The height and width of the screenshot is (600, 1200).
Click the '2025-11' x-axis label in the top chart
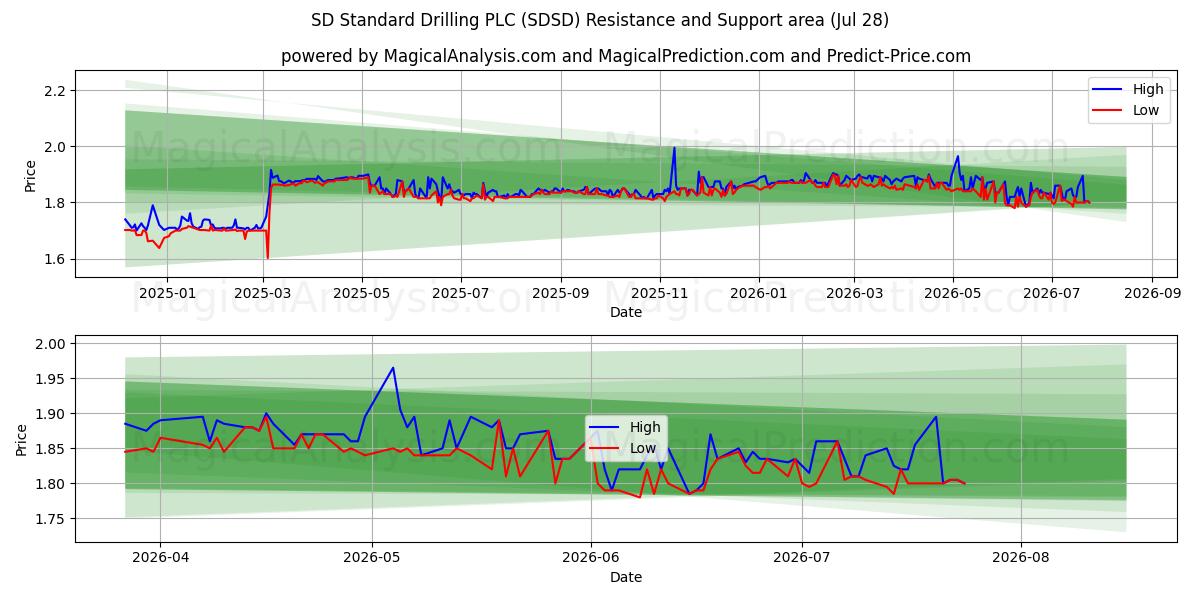pyautogui.click(x=659, y=294)
